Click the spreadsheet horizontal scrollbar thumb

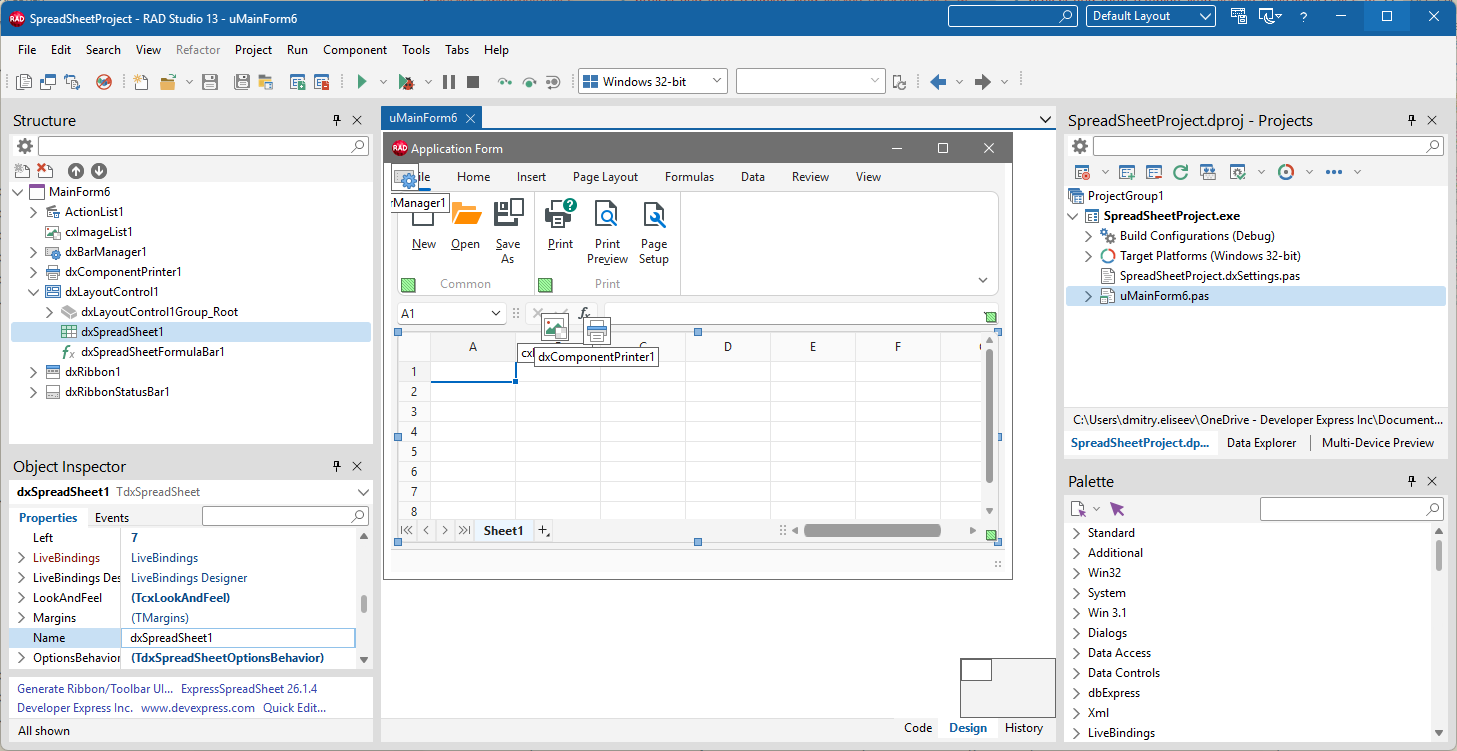pos(872,530)
